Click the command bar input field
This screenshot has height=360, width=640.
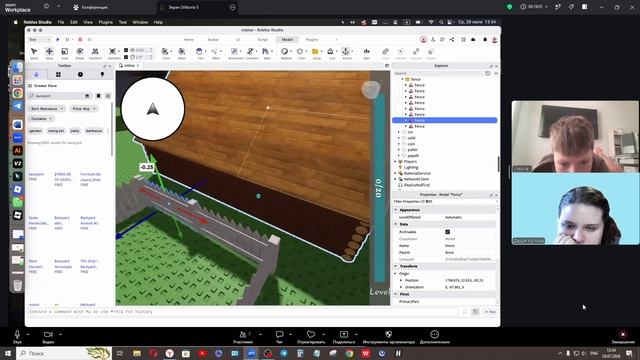click(243, 312)
